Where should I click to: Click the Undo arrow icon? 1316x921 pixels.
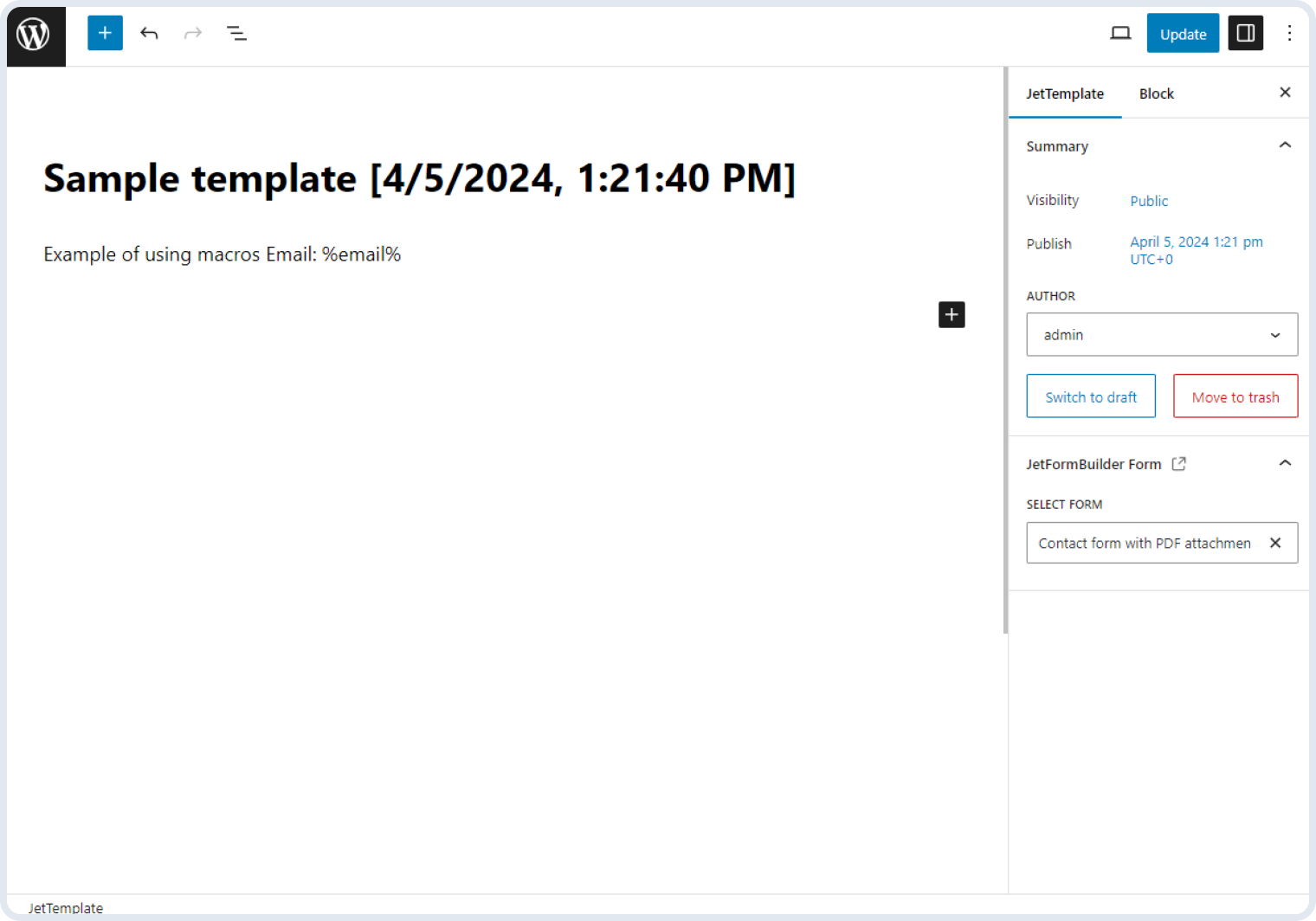149,33
